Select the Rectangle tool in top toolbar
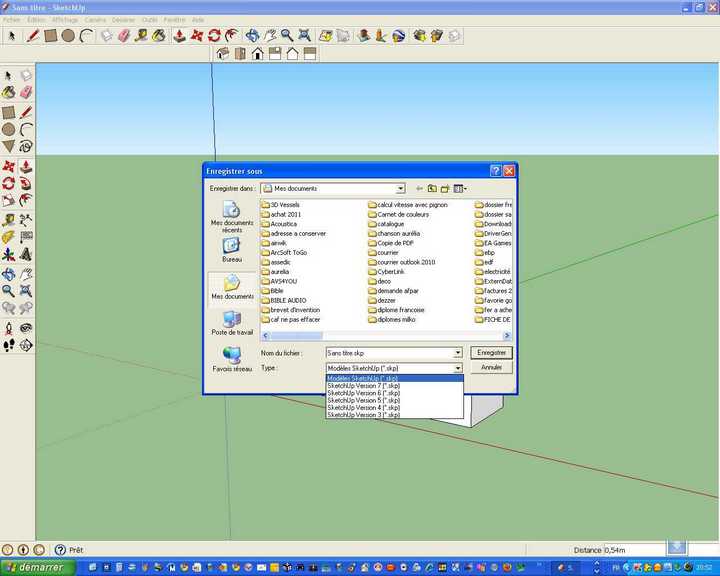The image size is (720, 576). (x=51, y=36)
